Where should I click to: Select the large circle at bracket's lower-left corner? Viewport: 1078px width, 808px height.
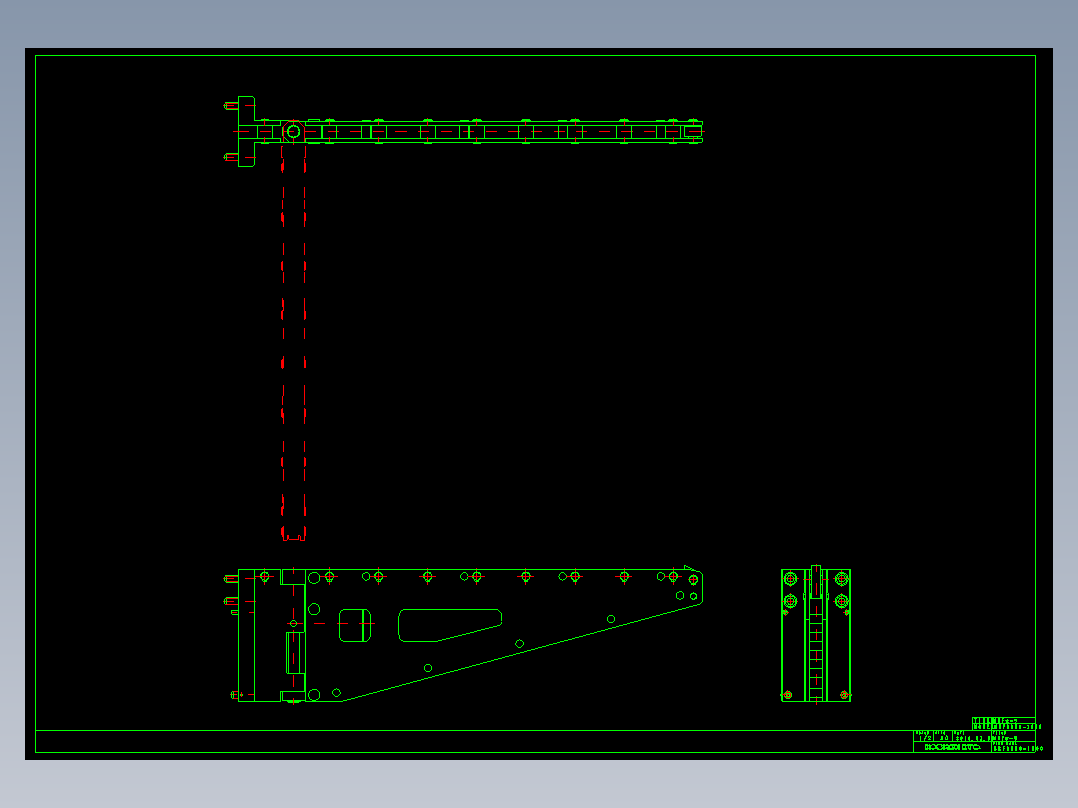pos(314,695)
